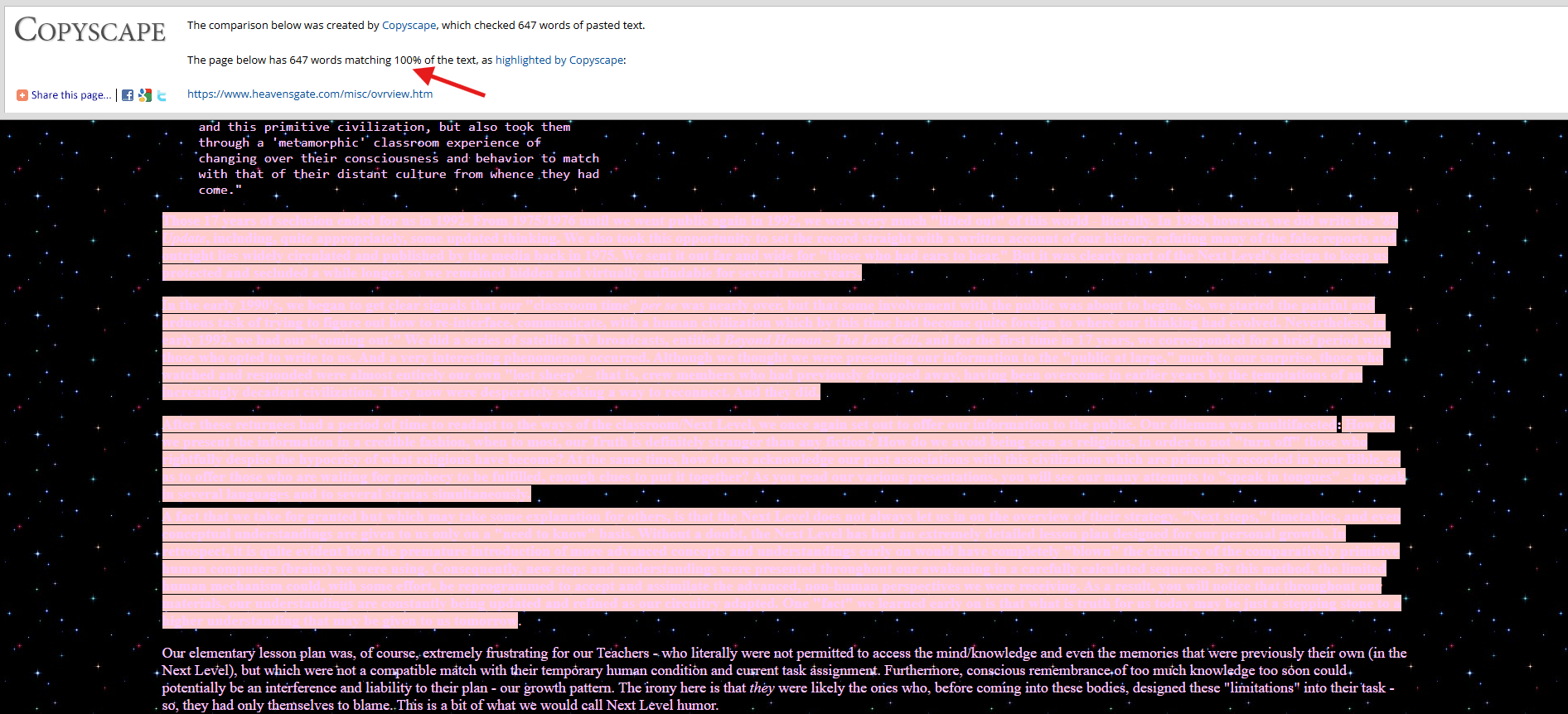Screen dimensions: 1568x714
Task: Click the Facebook share icon
Action: click(128, 95)
